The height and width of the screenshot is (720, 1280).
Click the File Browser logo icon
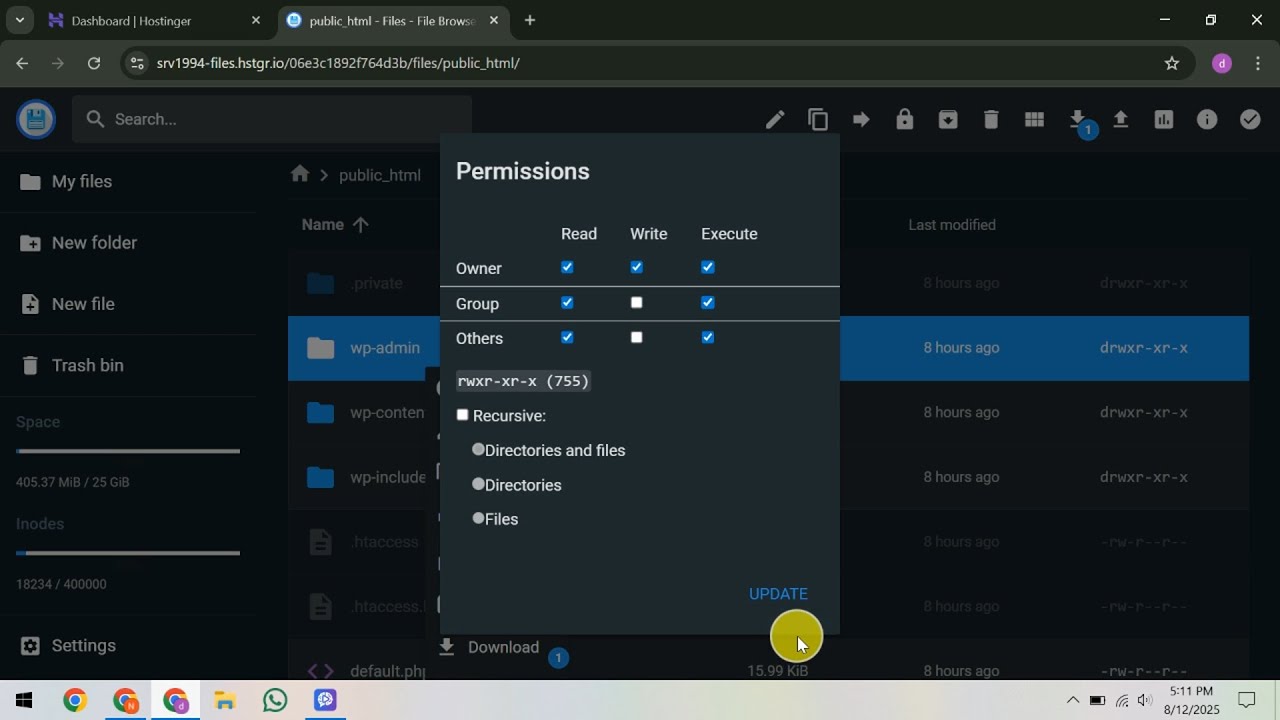(36, 120)
